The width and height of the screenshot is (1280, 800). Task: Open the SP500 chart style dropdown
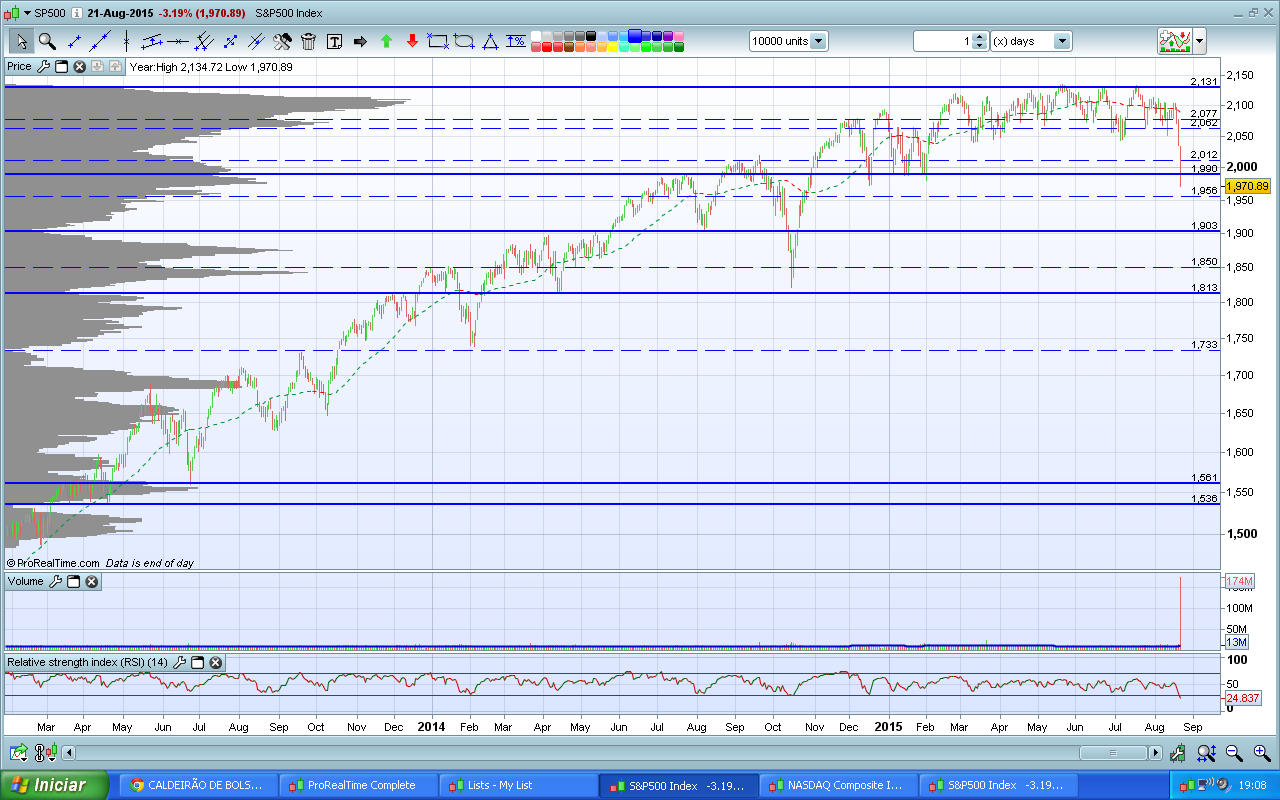(26, 13)
